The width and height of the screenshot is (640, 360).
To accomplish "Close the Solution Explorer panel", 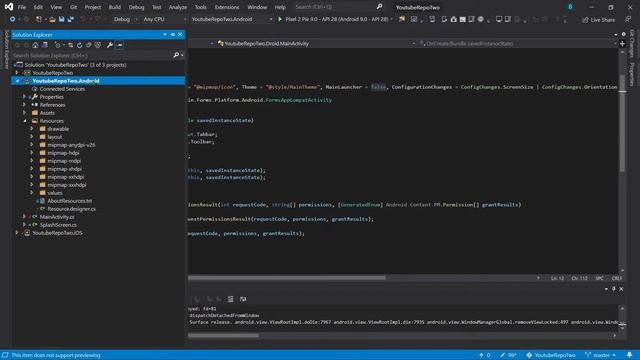I will point(180,35).
